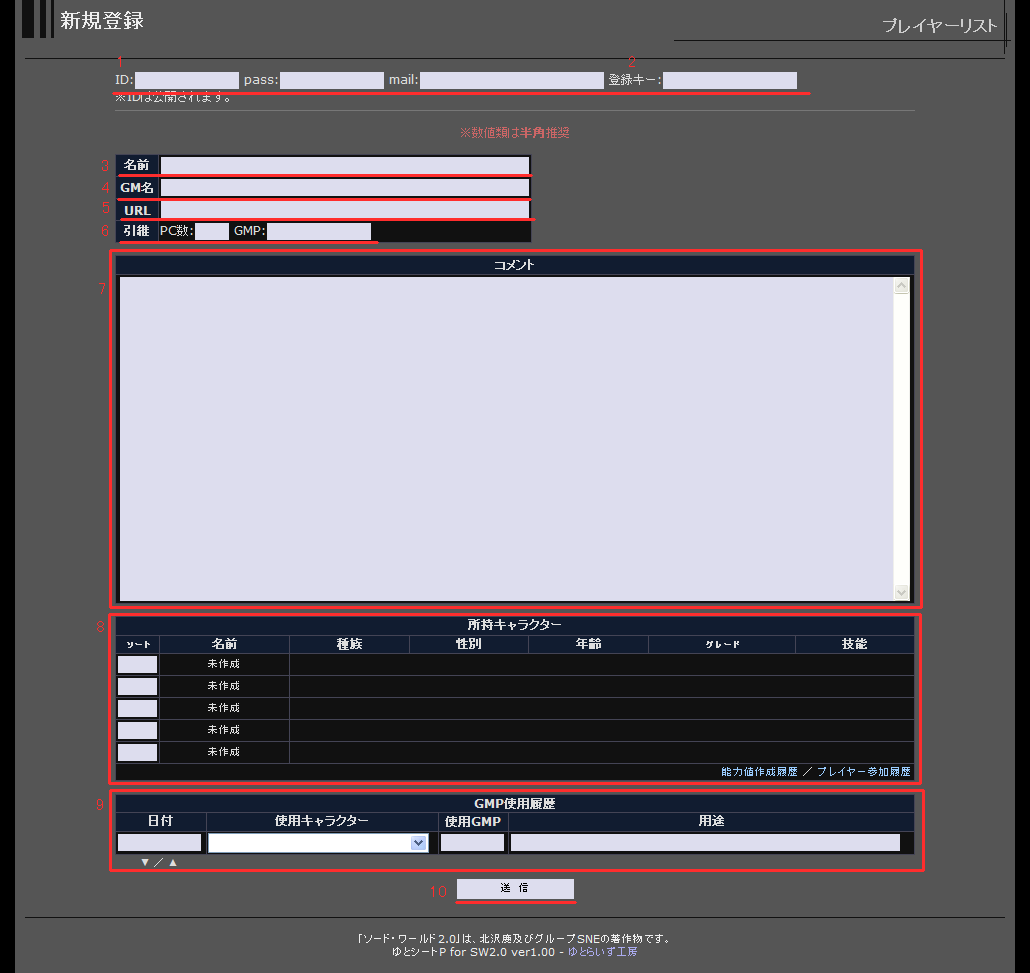Click the ▼ add-row arrow under GMP使用履歴
Viewport: 1030px width, 973px height.
(145, 862)
